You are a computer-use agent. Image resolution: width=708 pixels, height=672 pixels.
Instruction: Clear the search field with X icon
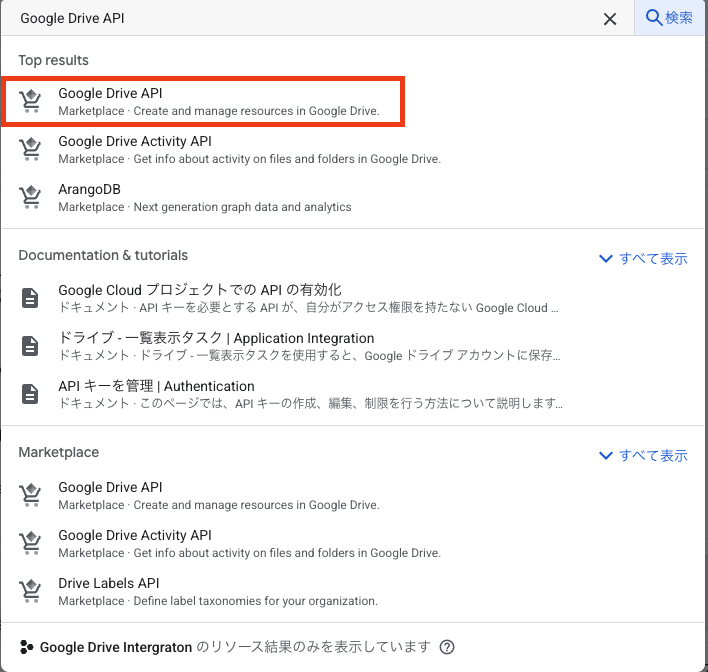[610, 19]
